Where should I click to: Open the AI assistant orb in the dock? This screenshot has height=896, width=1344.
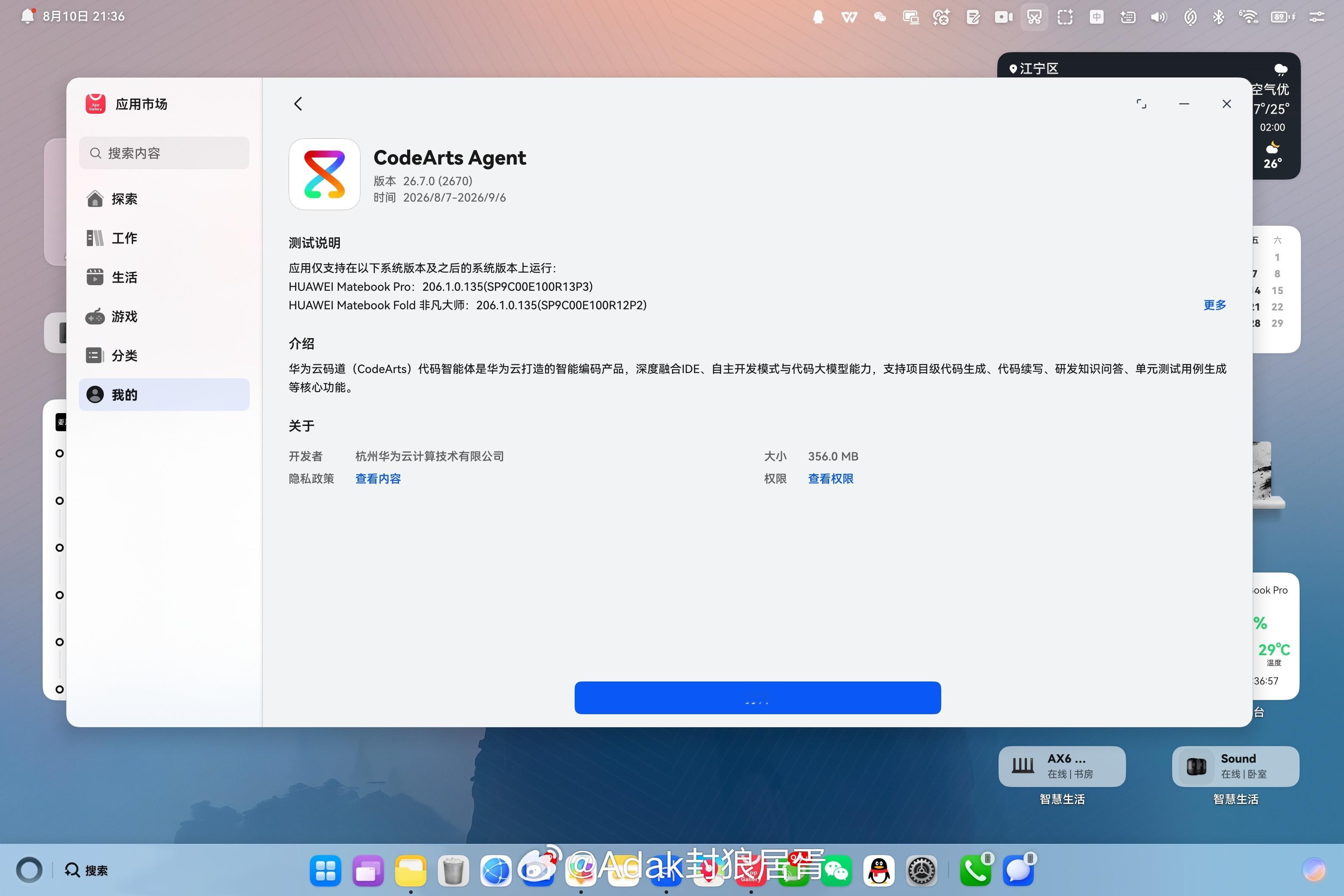(1314, 870)
